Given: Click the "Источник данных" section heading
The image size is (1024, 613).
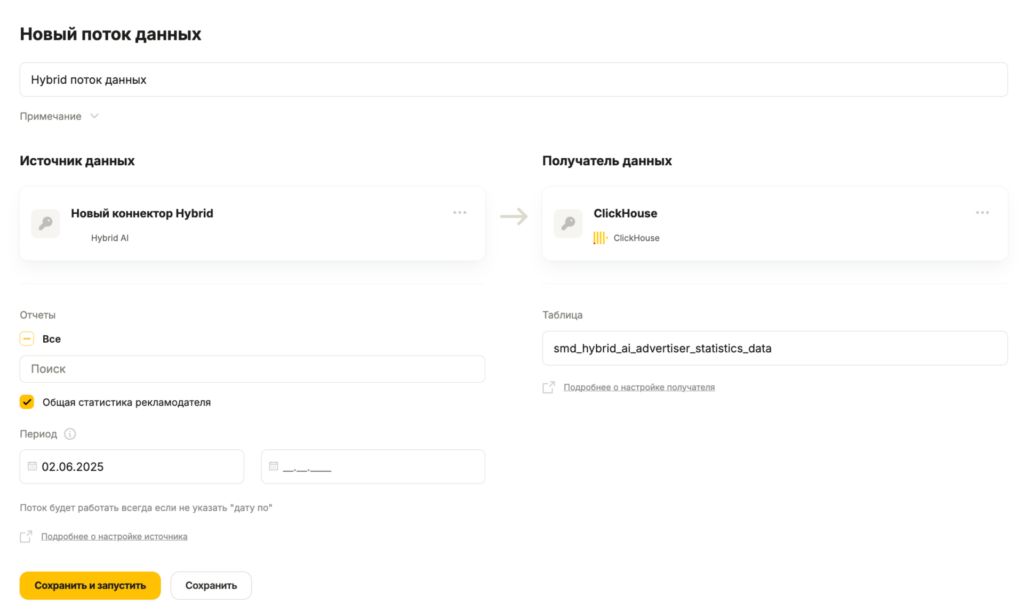Looking at the screenshot, I should [x=77, y=161].
